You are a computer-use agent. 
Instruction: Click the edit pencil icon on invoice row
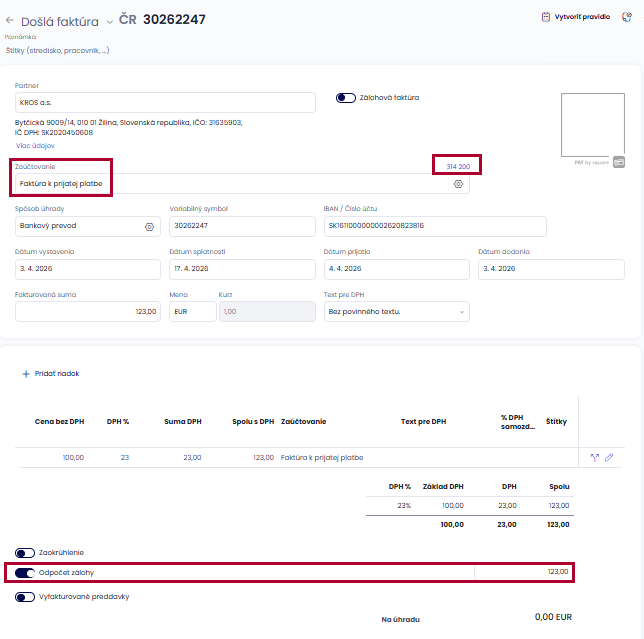click(609, 457)
